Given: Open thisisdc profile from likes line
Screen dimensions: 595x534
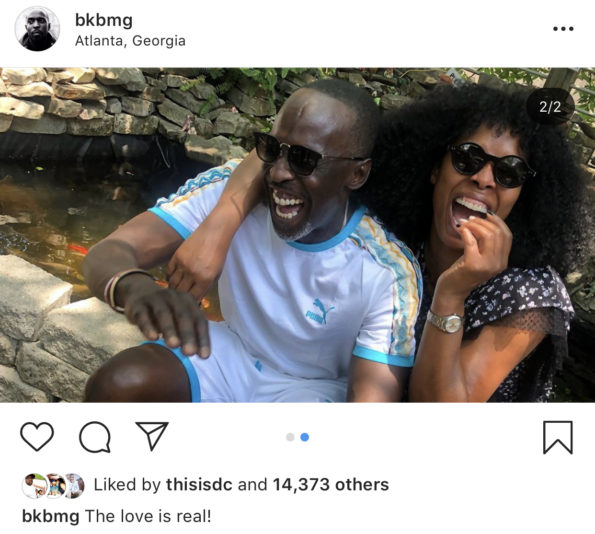Looking at the screenshot, I should click(x=199, y=485).
